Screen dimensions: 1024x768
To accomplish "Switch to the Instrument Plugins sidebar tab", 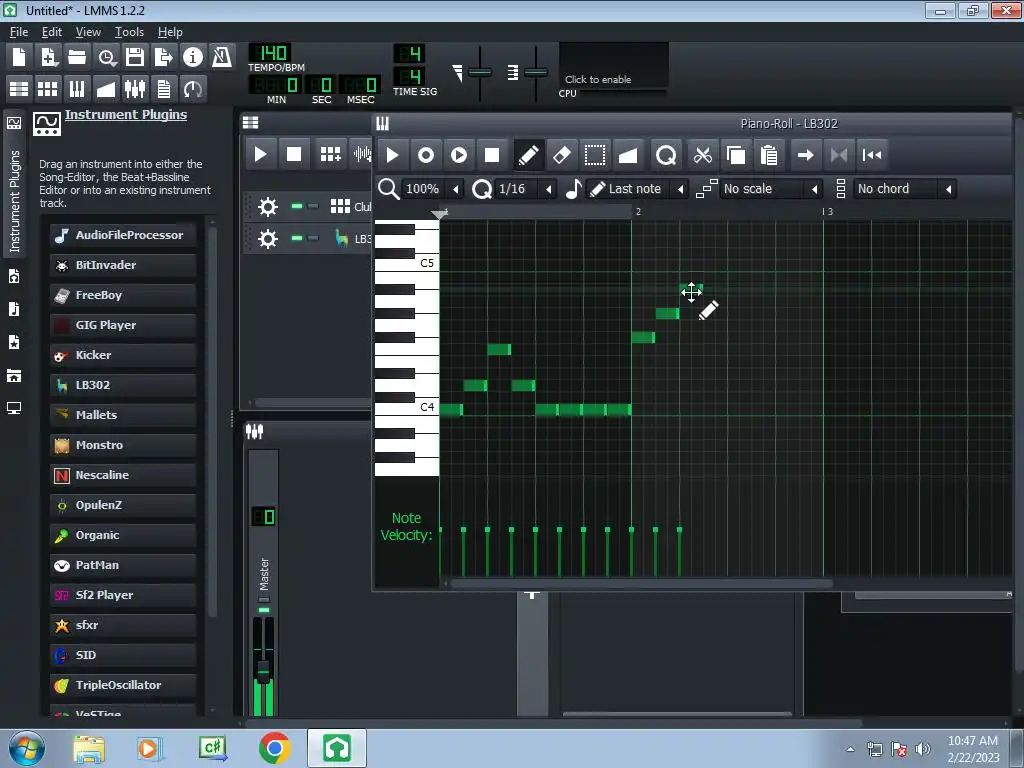I will click(14, 186).
